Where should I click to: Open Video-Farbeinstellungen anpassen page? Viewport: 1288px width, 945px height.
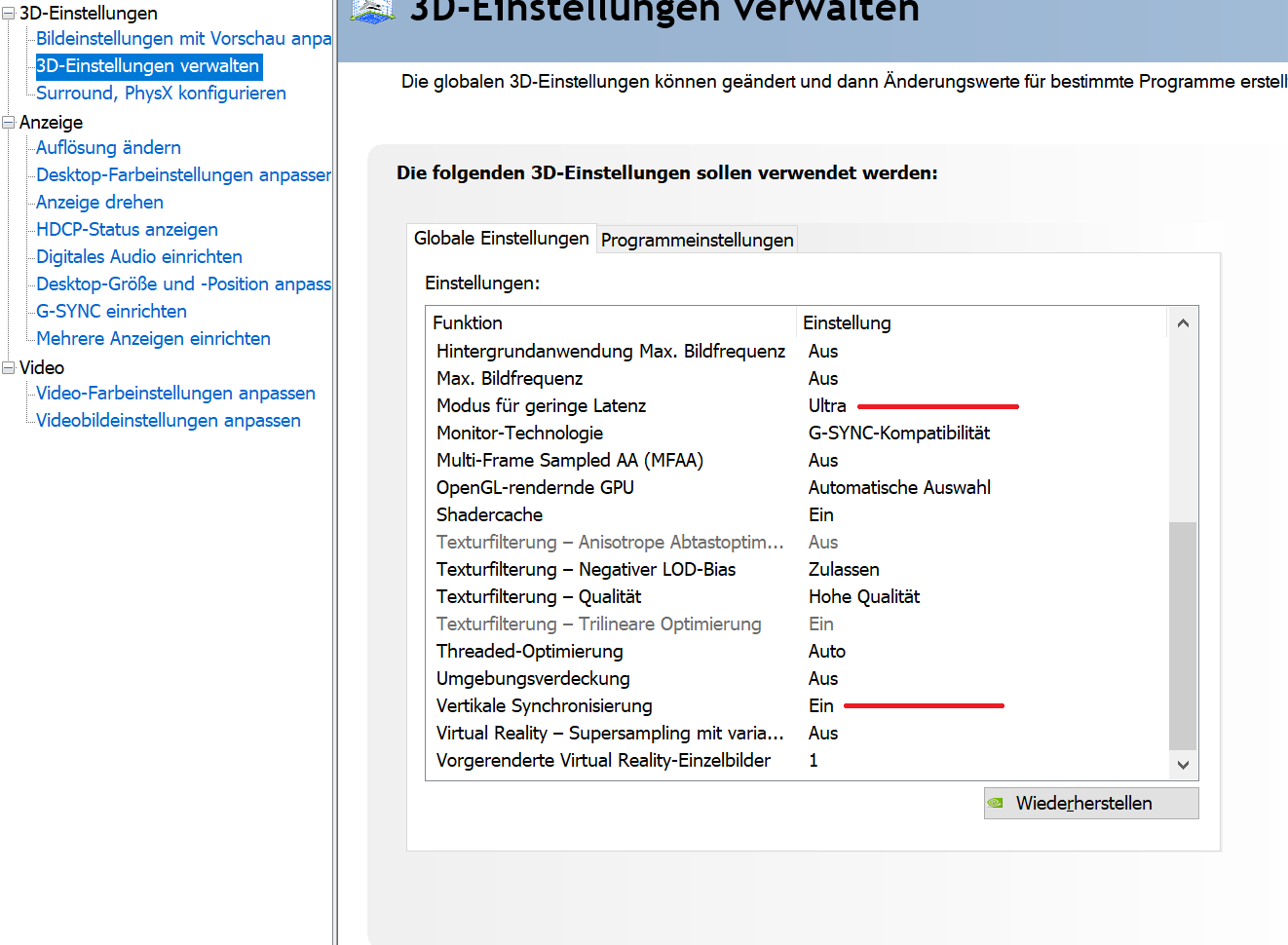(175, 394)
